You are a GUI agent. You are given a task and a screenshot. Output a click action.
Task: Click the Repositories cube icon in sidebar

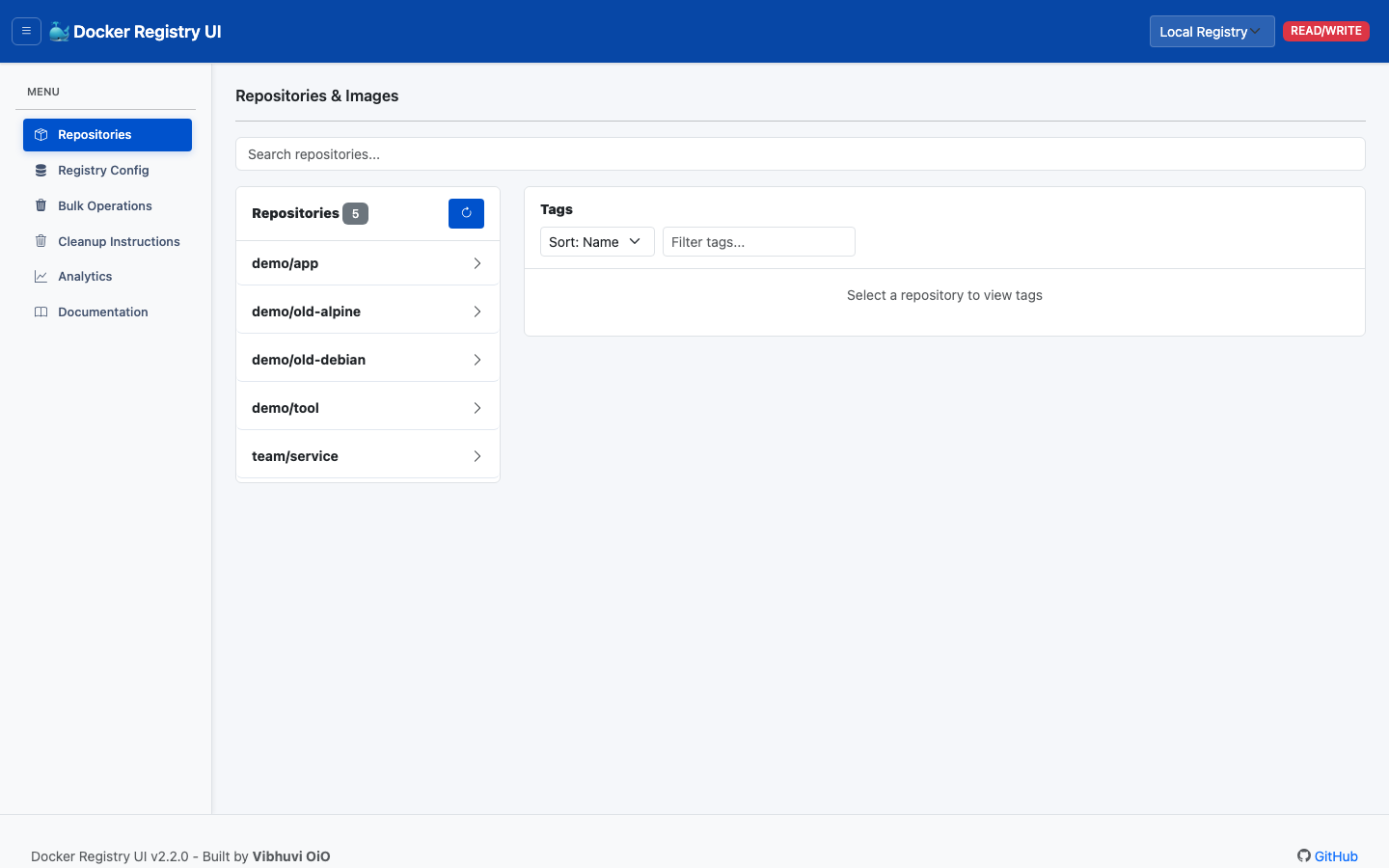41,135
